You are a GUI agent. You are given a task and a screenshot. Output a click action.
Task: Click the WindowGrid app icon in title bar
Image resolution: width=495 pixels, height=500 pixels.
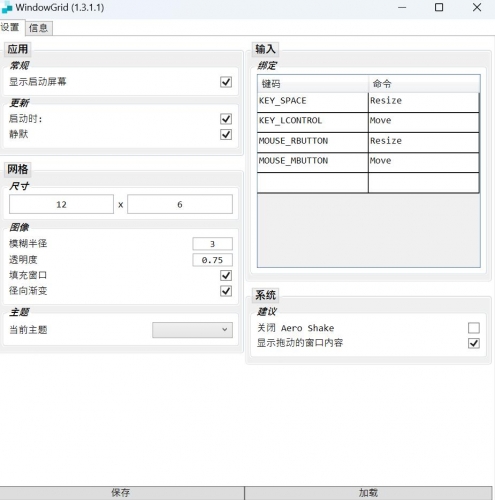7,8
